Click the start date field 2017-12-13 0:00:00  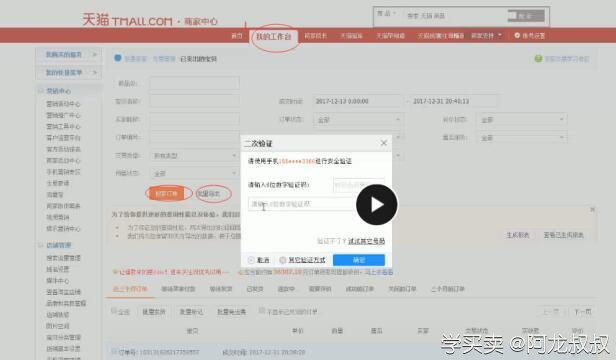click(x=357, y=101)
